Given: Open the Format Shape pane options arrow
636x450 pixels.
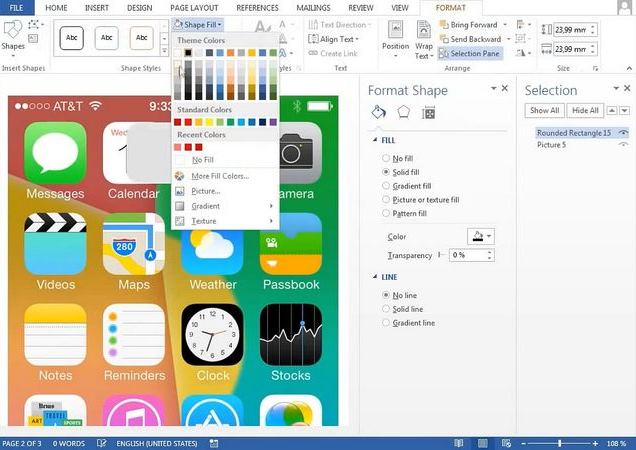Looking at the screenshot, I should tap(494, 88).
